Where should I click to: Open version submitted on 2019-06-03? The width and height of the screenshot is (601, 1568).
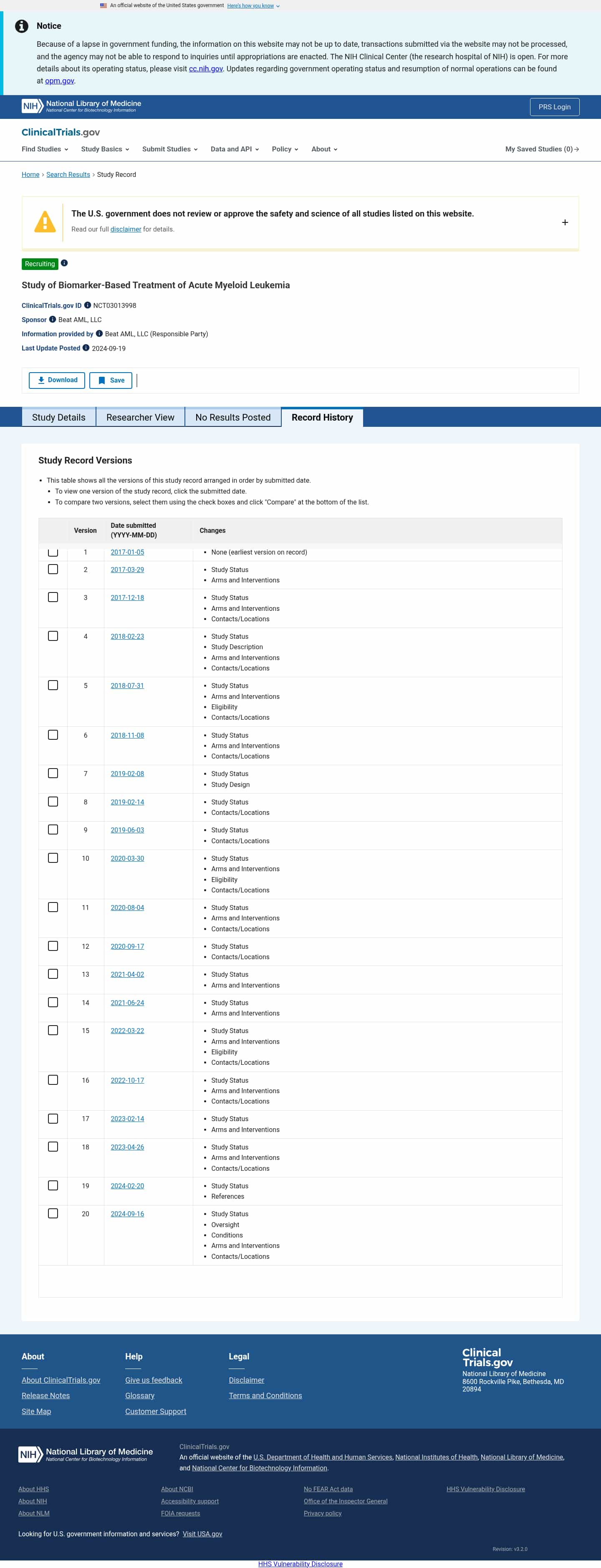coord(127,829)
